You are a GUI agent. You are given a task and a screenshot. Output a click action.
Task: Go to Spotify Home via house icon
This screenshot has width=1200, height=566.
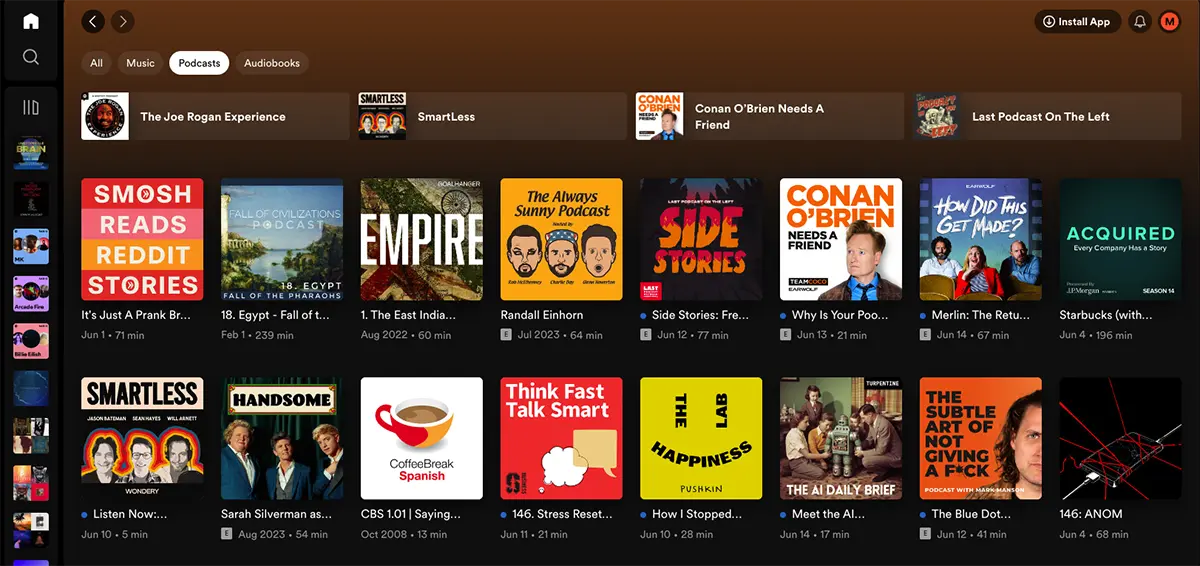31,21
